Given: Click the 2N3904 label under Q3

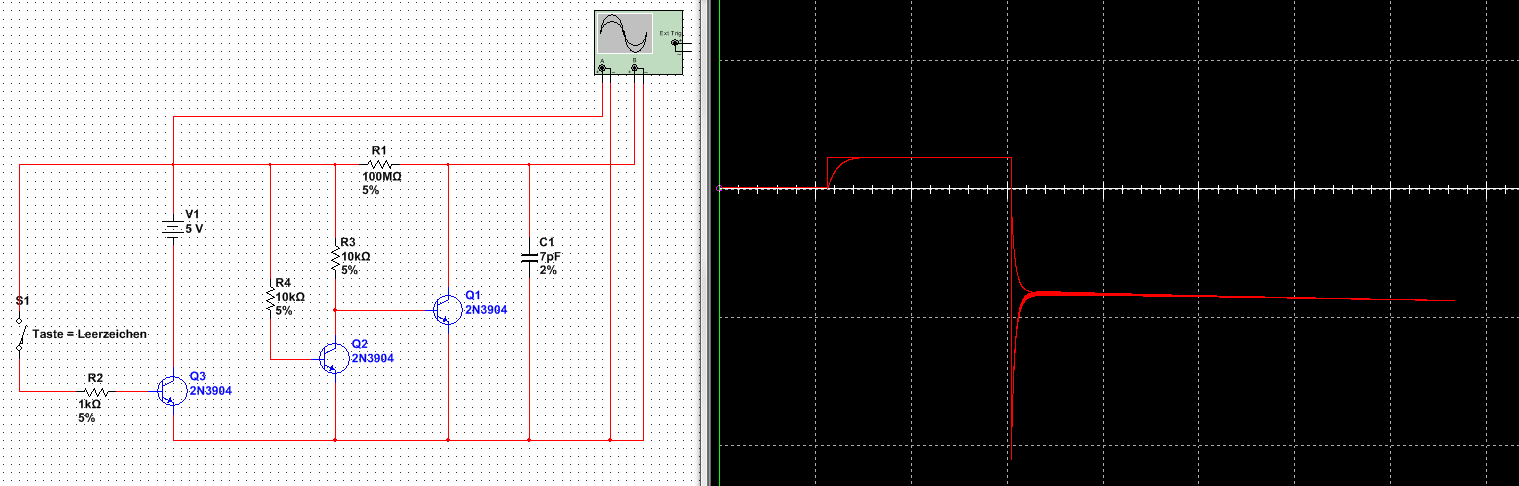Looking at the screenshot, I should [x=210, y=391].
